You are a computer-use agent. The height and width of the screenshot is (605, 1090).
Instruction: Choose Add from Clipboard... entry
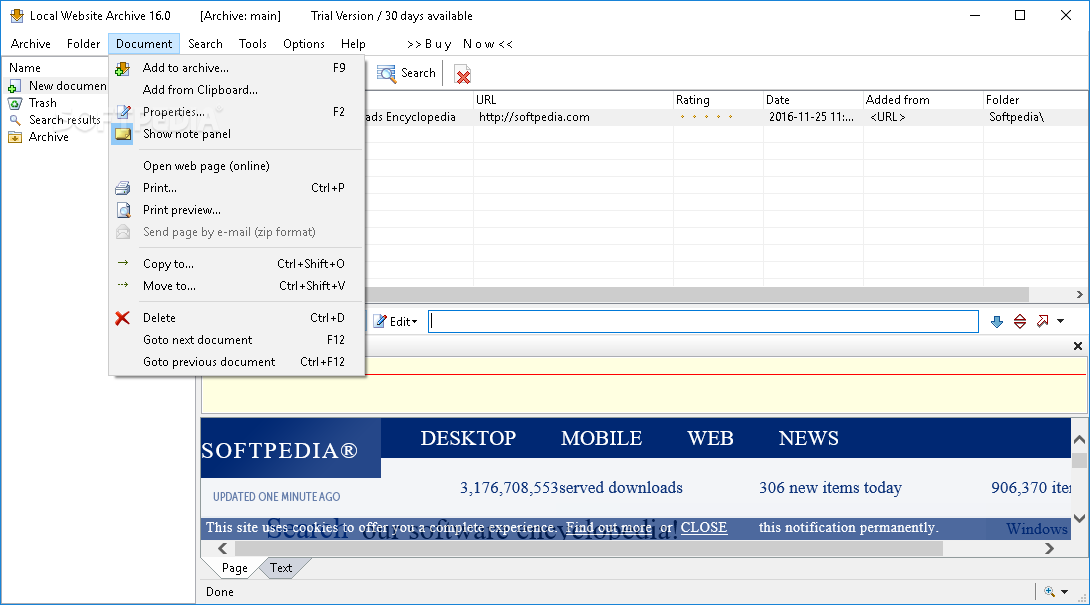pos(236,90)
